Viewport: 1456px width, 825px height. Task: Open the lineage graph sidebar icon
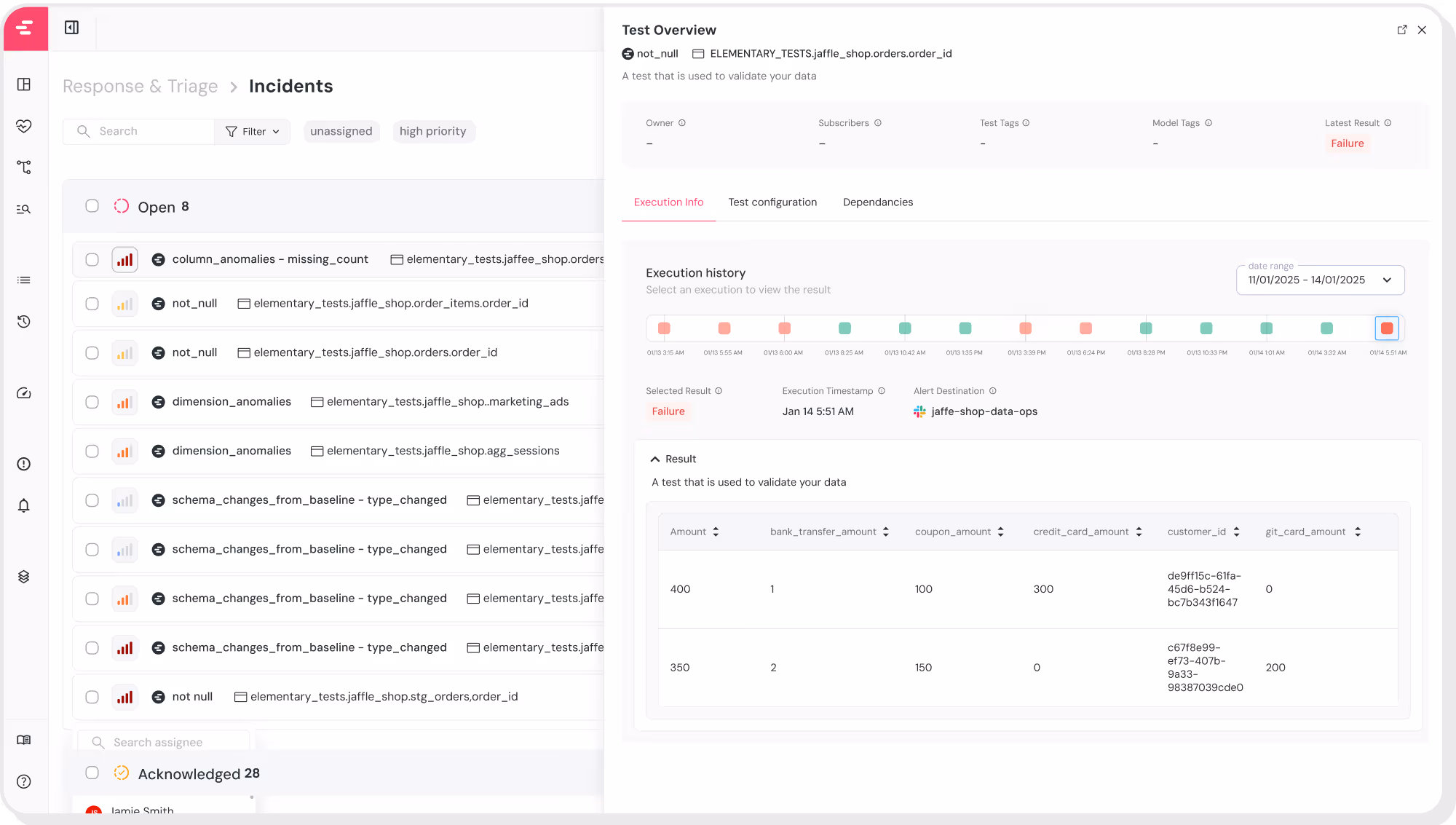point(24,167)
